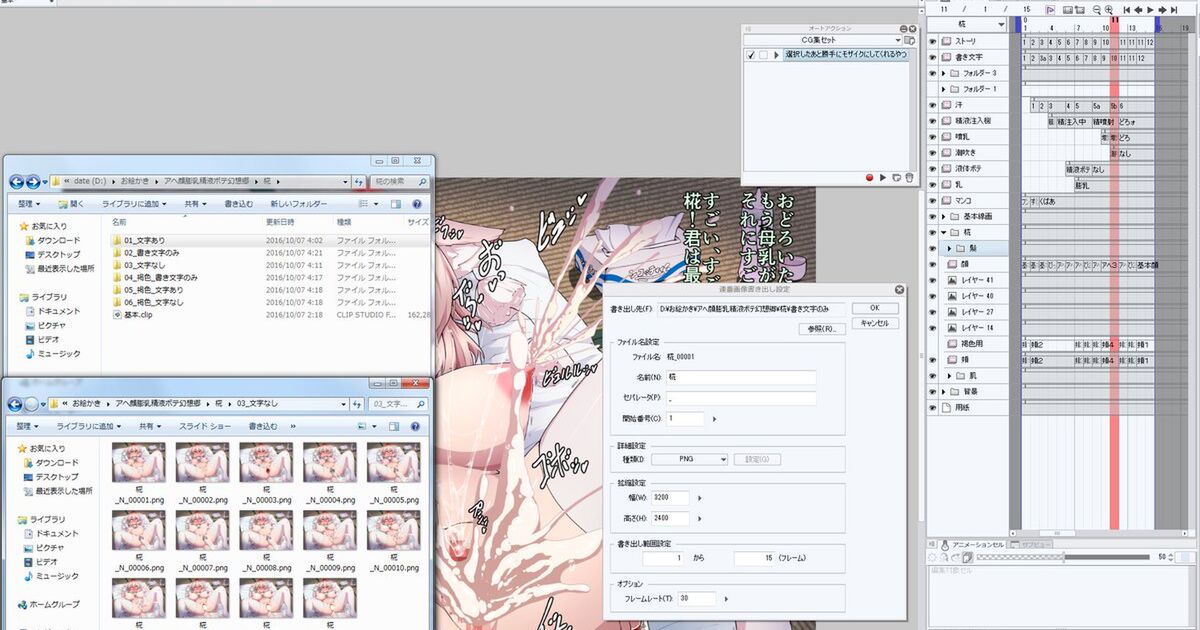1200x630 pixels.
Task: Open the 01_文字あり folder
Action: (145, 241)
